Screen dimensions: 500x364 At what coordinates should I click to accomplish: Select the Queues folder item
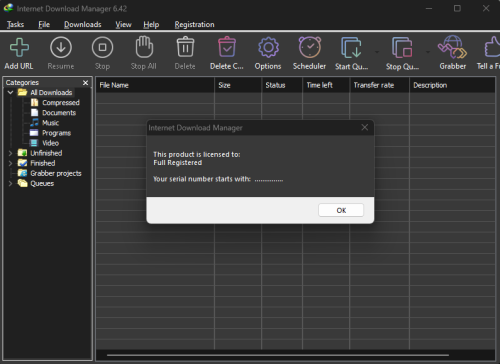(x=42, y=183)
